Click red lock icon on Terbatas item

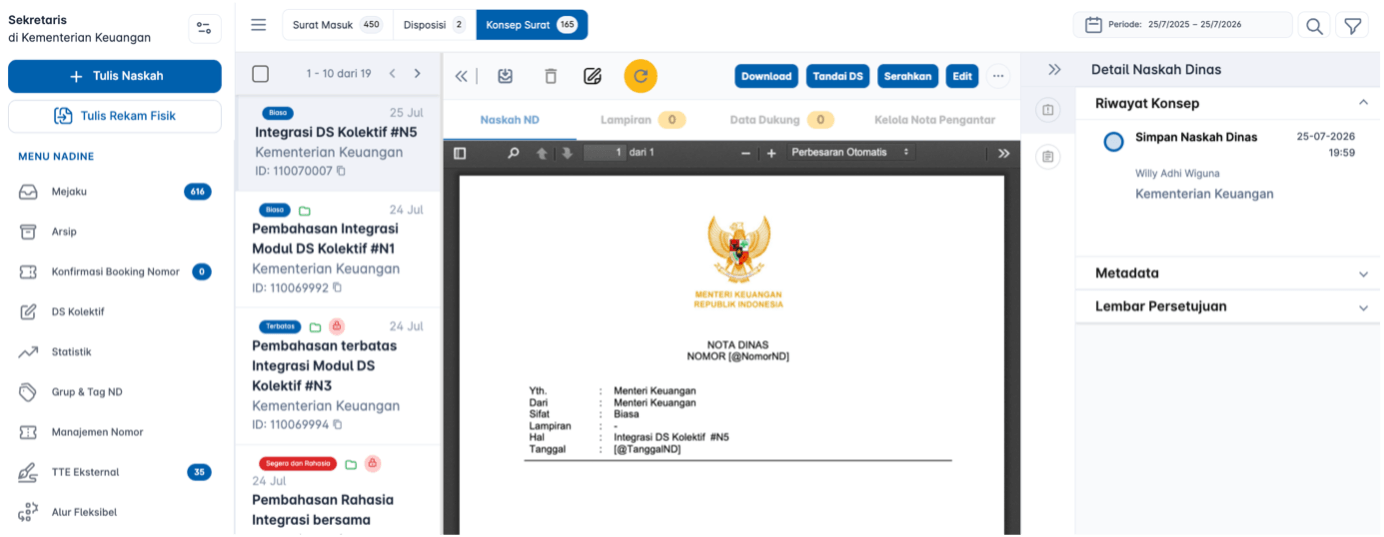click(x=337, y=326)
